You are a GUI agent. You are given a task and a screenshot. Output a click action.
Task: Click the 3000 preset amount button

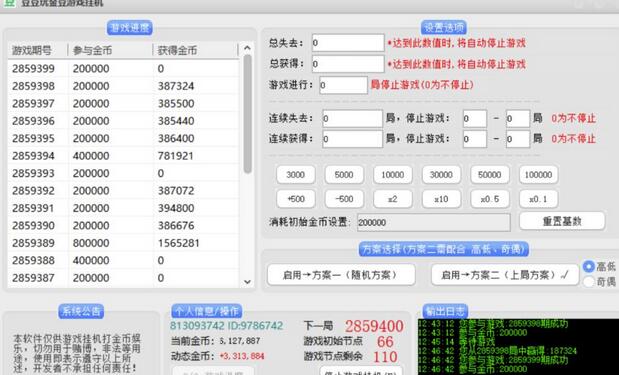tap(296, 175)
